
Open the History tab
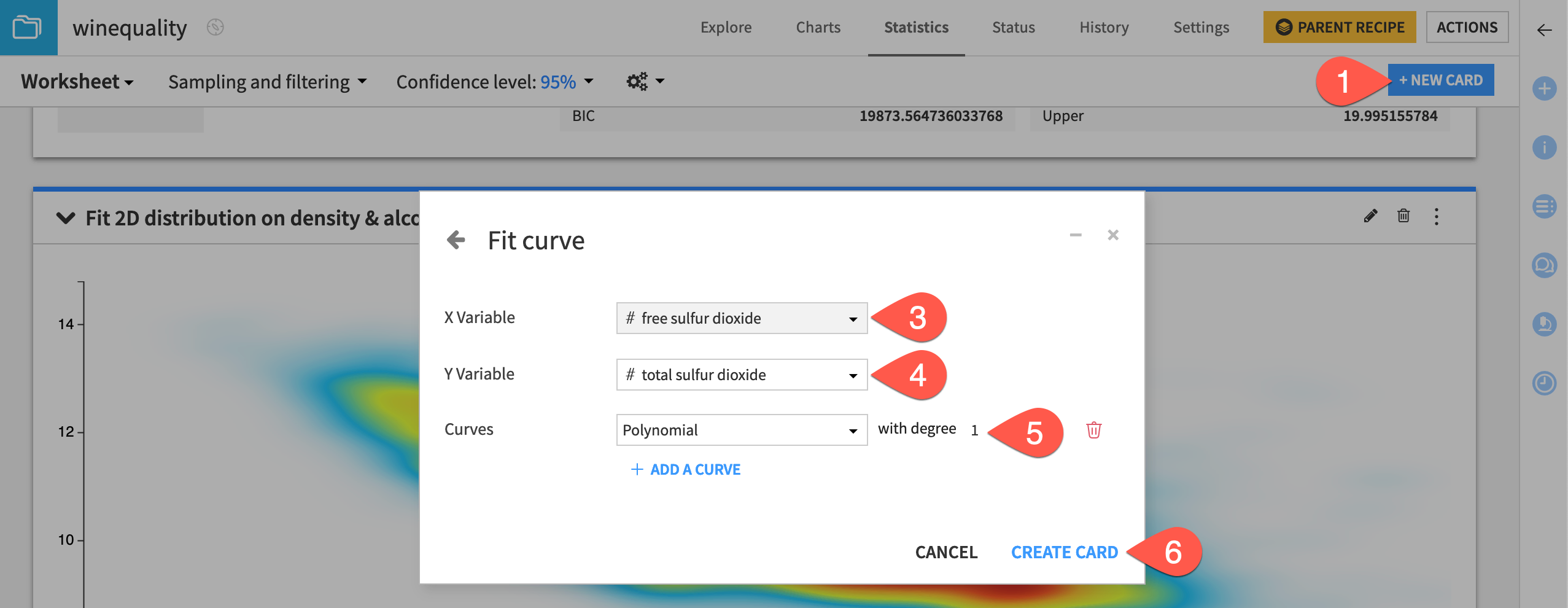point(1103,27)
